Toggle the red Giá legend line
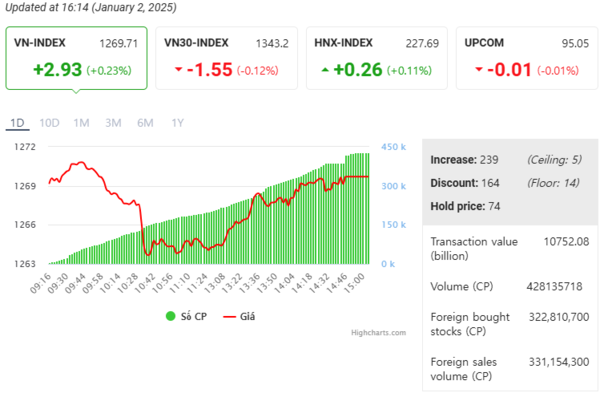600x393 pixels. click(x=230, y=316)
